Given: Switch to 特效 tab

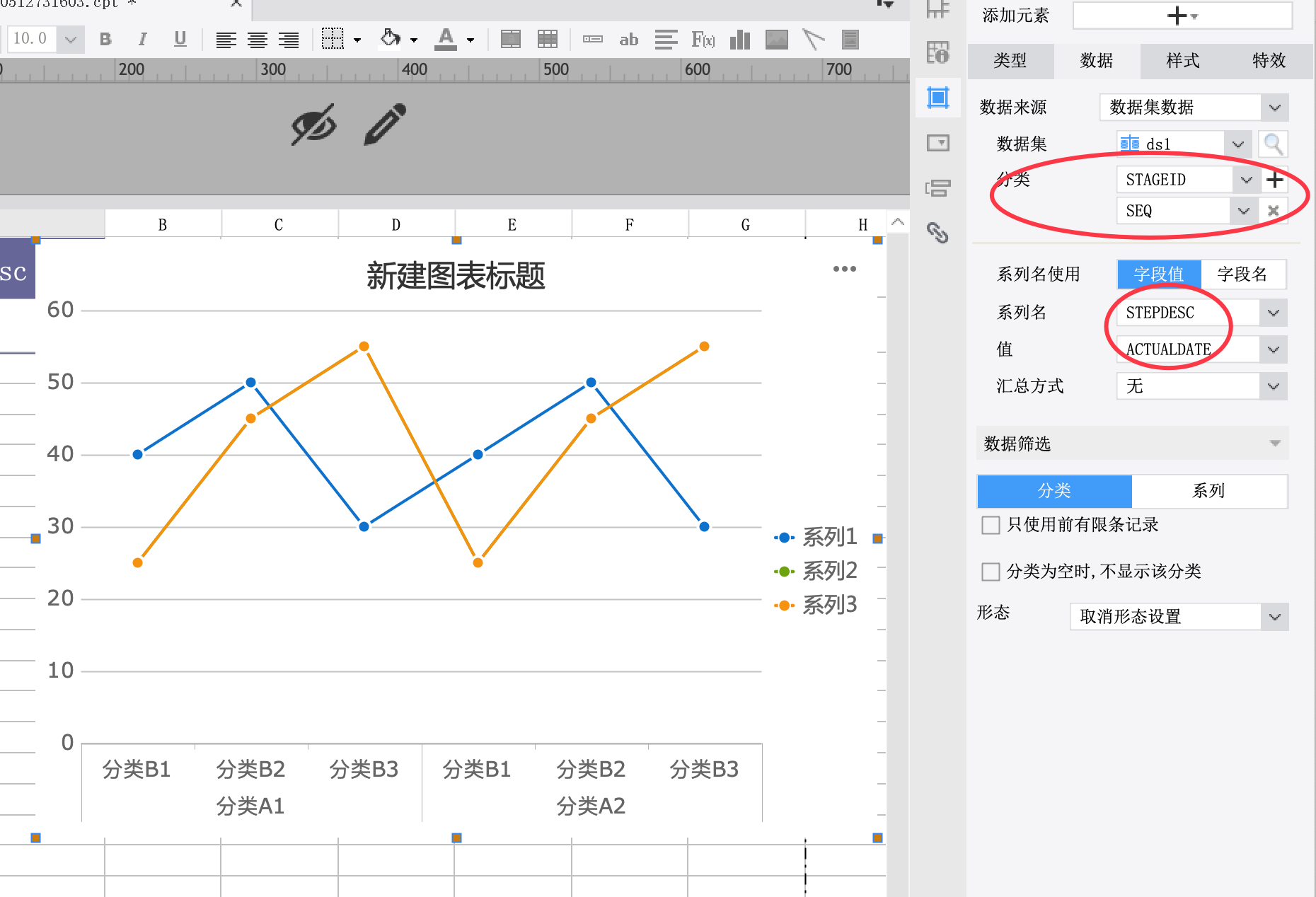Looking at the screenshot, I should pos(1269,61).
